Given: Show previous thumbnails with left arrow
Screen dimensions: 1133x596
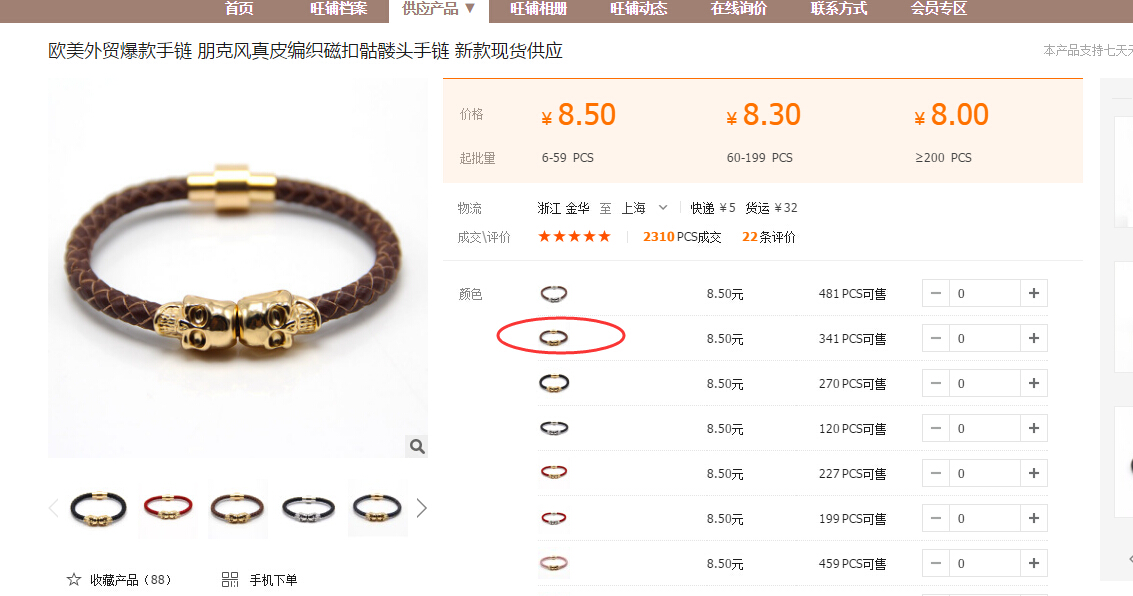Looking at the screenshot, I should [53, 509].
